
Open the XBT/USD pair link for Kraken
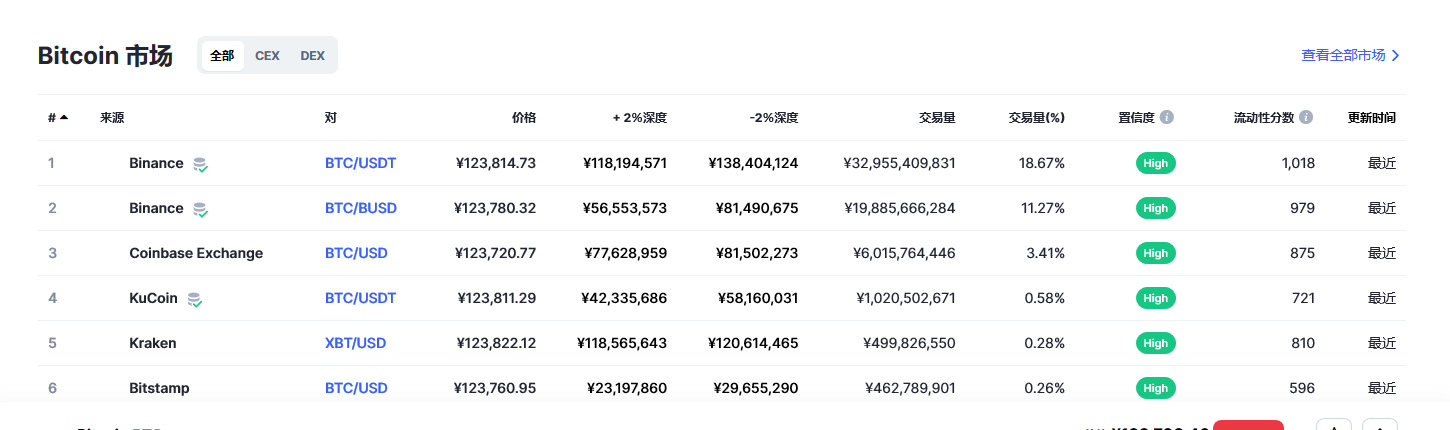pyautogui.click(x=355, y=343)
